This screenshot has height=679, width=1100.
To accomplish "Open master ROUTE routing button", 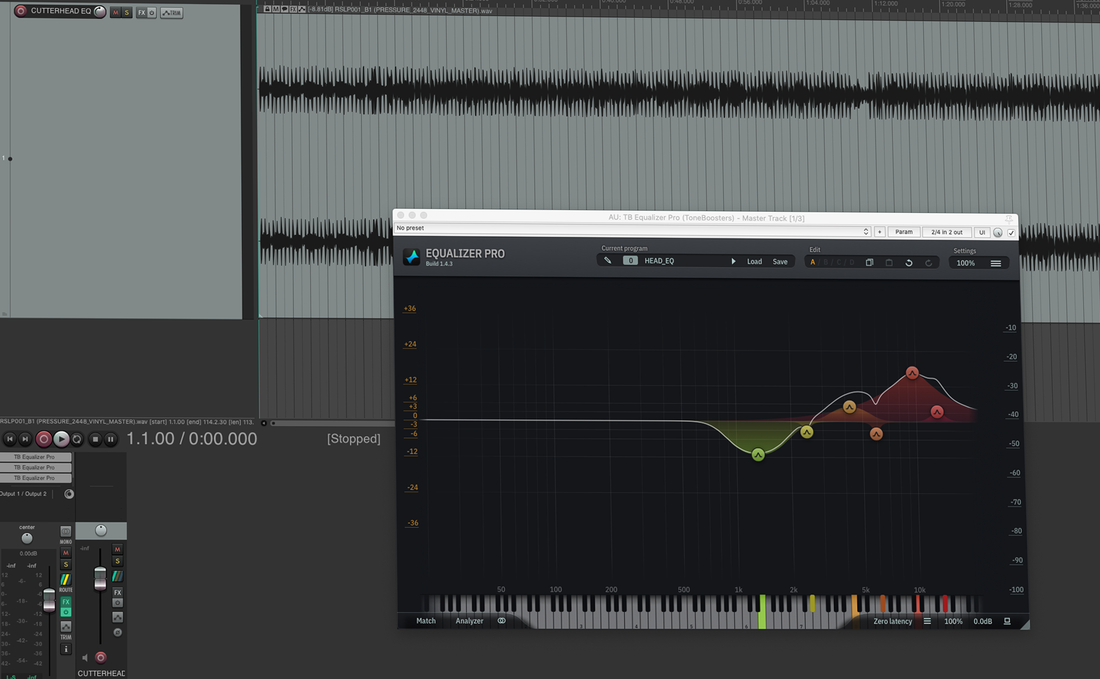I will tap(65, 579).
